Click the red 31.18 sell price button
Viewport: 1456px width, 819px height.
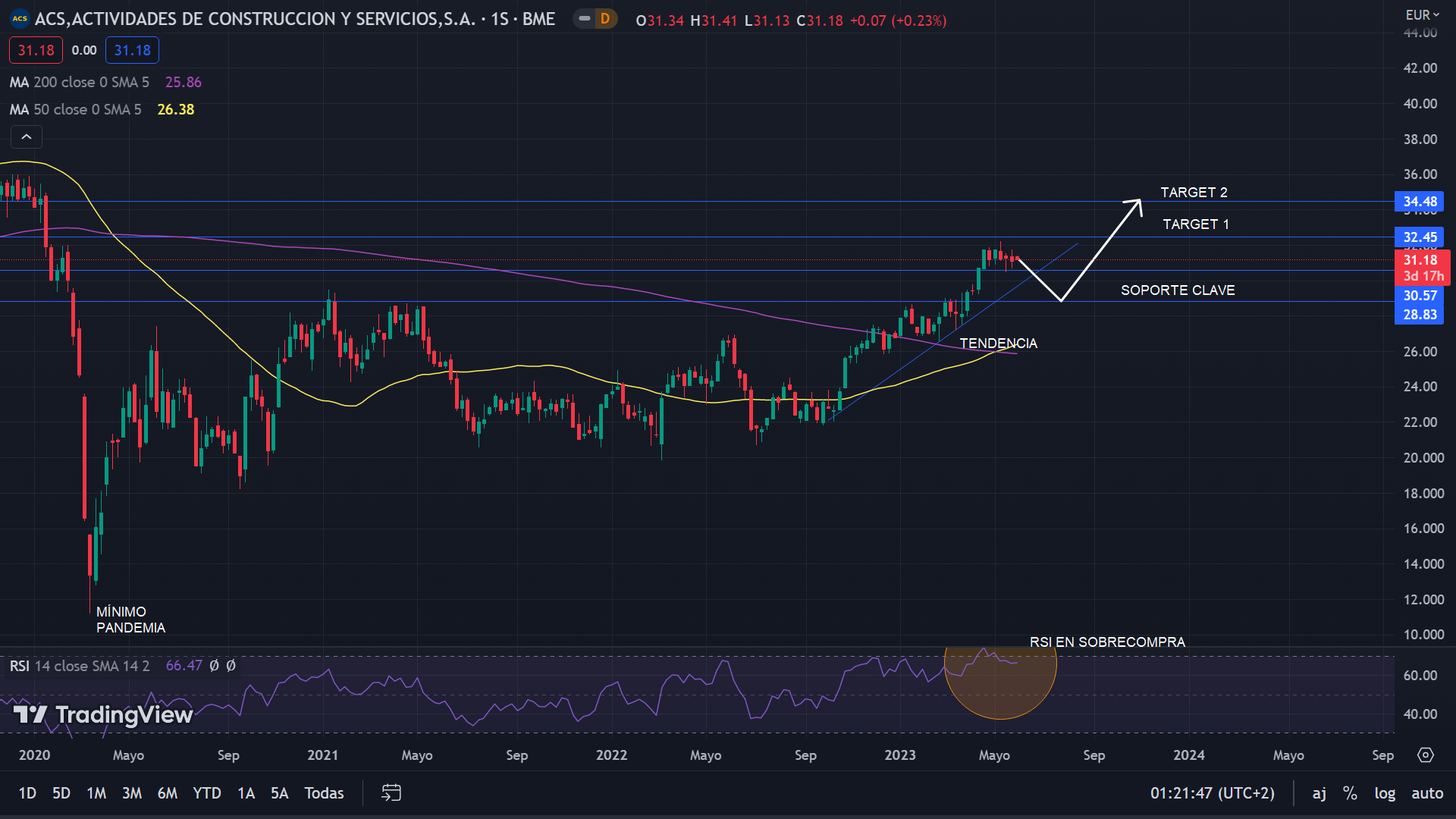coord(36,50)
